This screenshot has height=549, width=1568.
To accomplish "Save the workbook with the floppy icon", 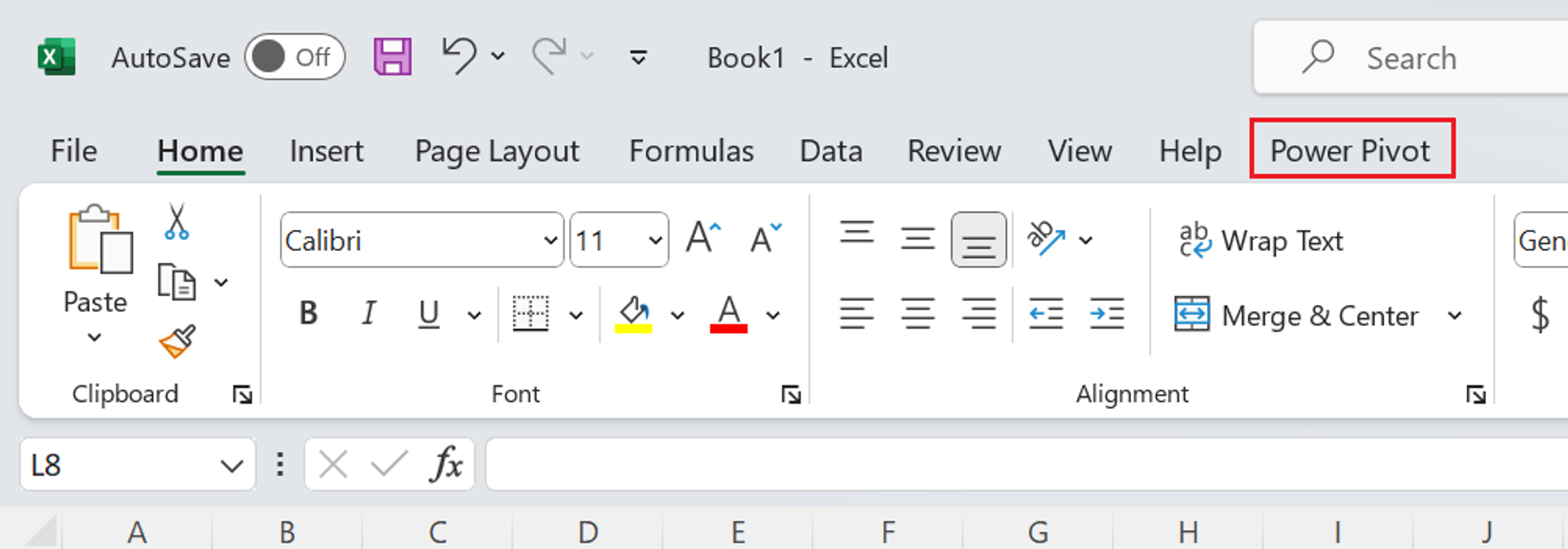I will (392, 57).
